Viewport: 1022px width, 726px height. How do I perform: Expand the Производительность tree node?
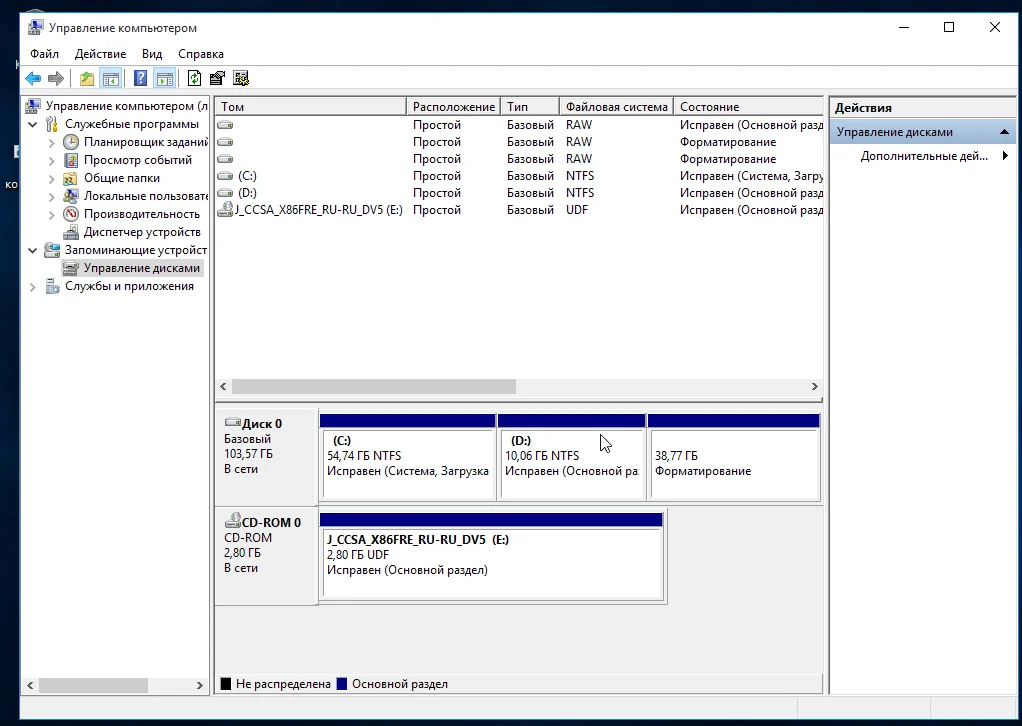point(52,214)
